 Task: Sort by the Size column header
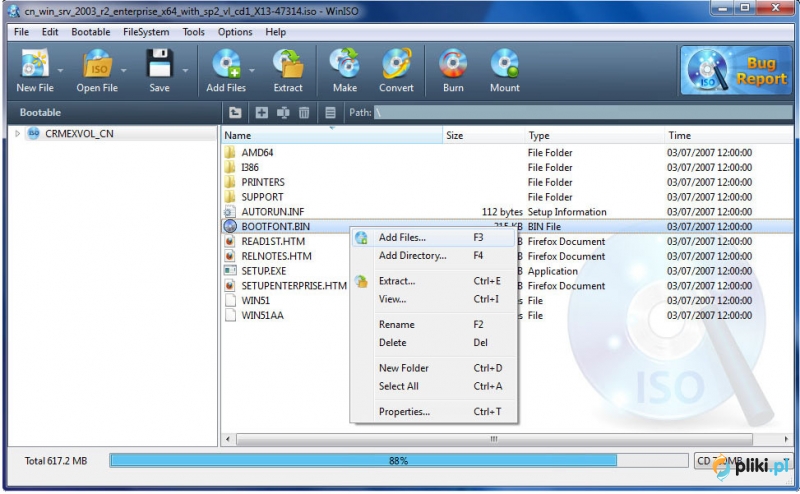483,135
